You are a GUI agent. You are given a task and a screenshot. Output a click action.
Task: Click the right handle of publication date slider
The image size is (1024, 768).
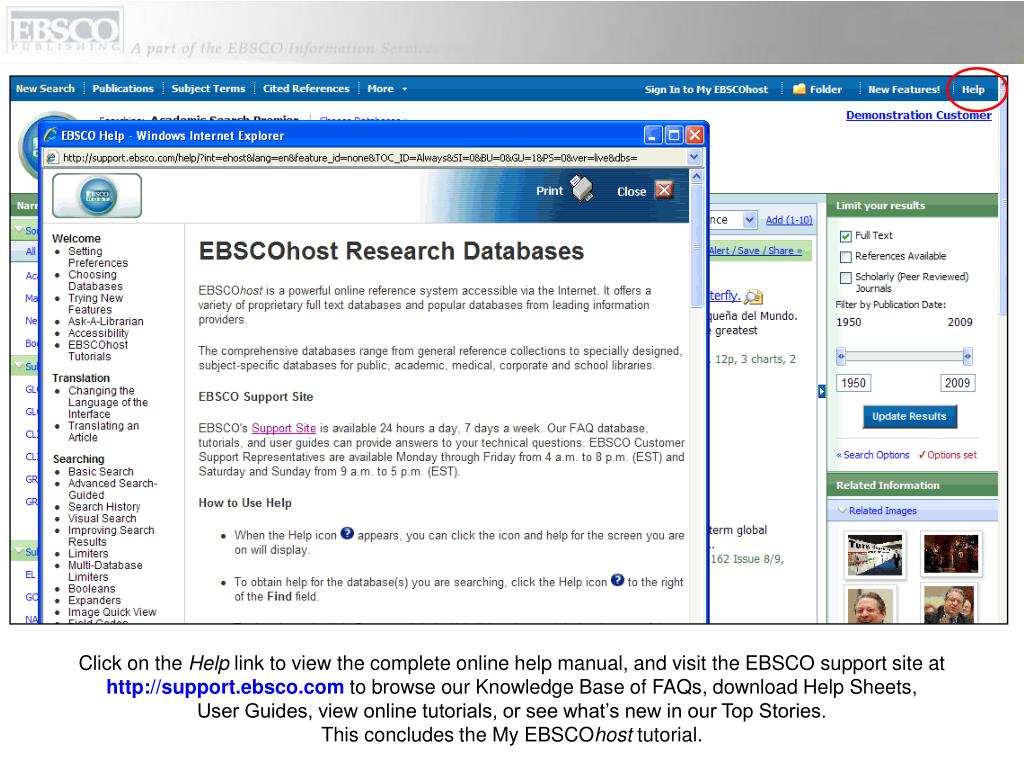[968, 357]
